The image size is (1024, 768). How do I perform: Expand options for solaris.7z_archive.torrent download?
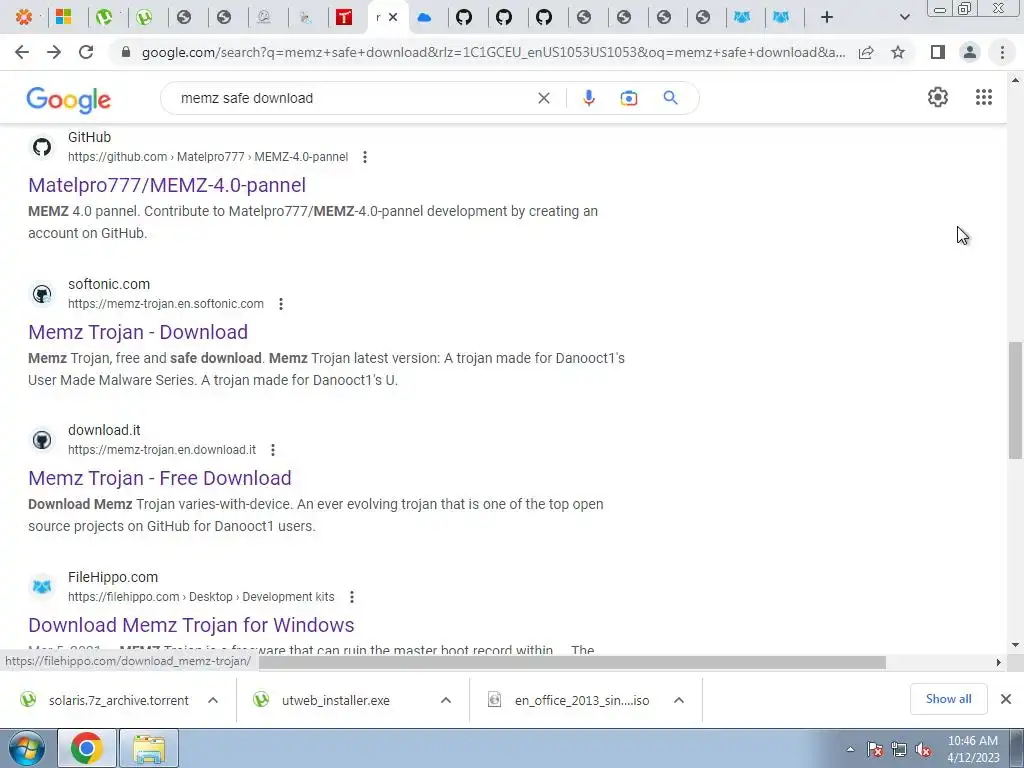(x=213, y=700)
